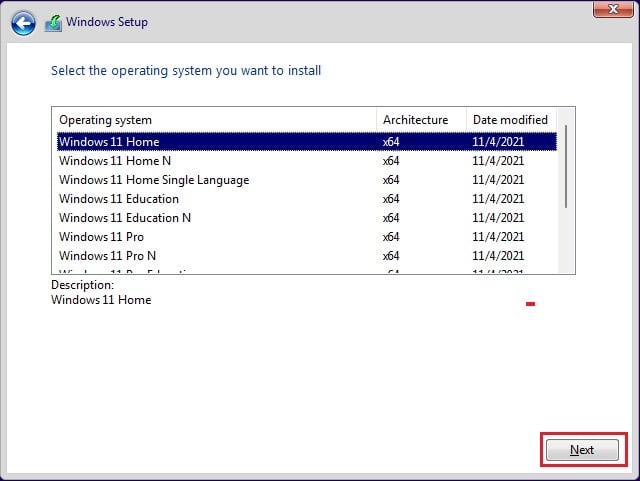The image size is (640, 481).
Task: Click 11/4/2021 in Education N row
Action: [498, 218]
